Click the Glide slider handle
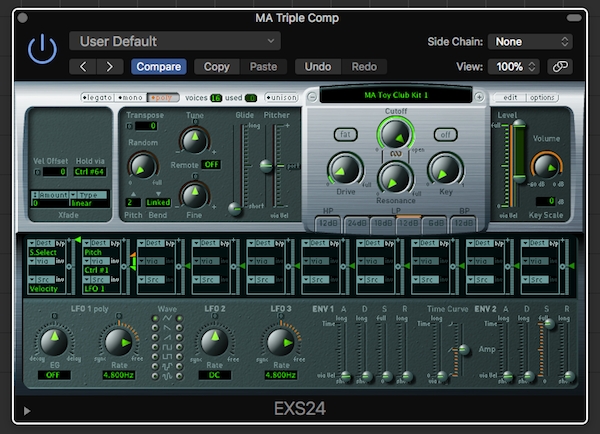Image resolution: width=600 pixels, height=434 pixels. (x=234, y=209)
